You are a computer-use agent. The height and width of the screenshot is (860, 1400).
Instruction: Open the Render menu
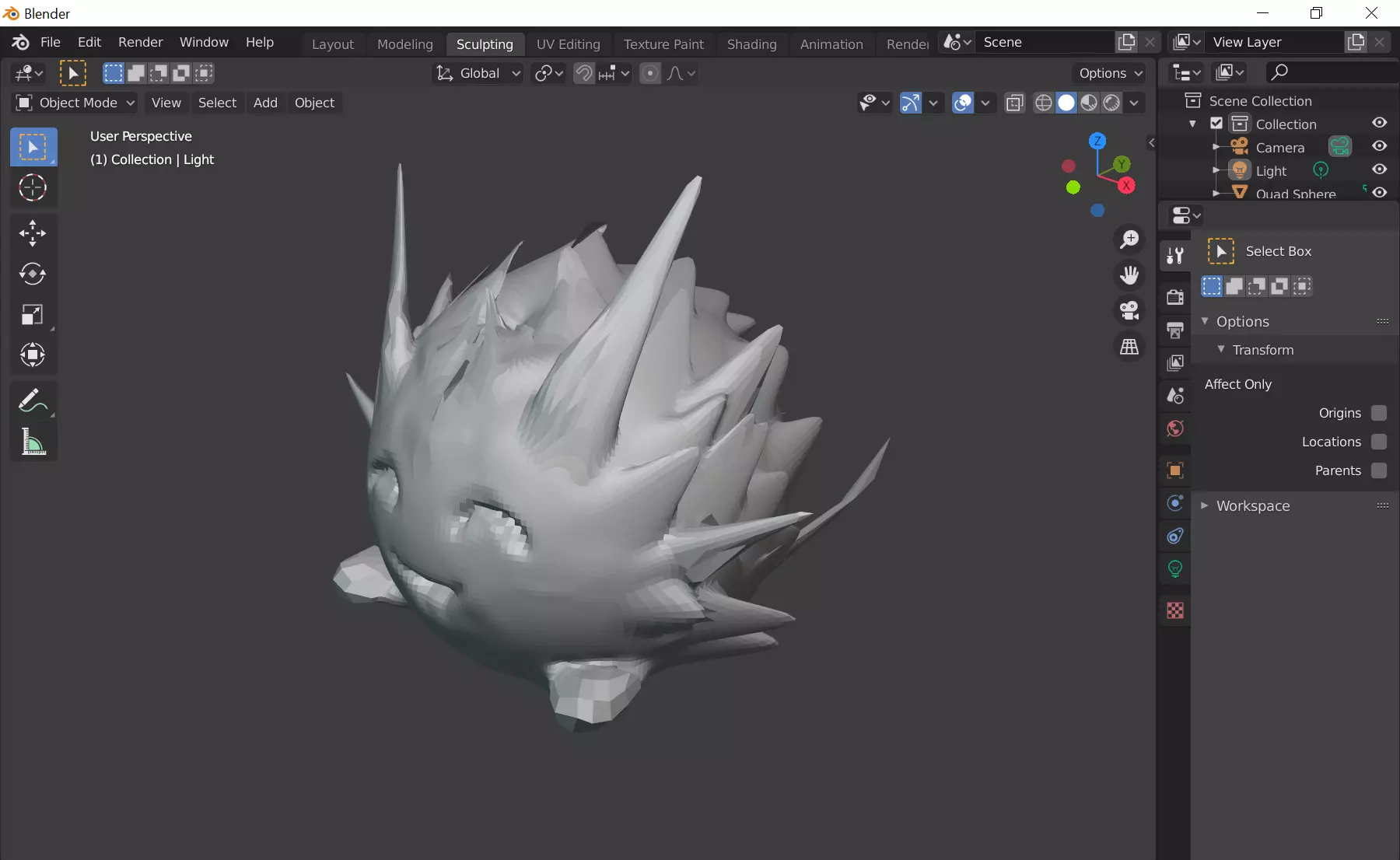pyautogui.click(x=141, y=42)
